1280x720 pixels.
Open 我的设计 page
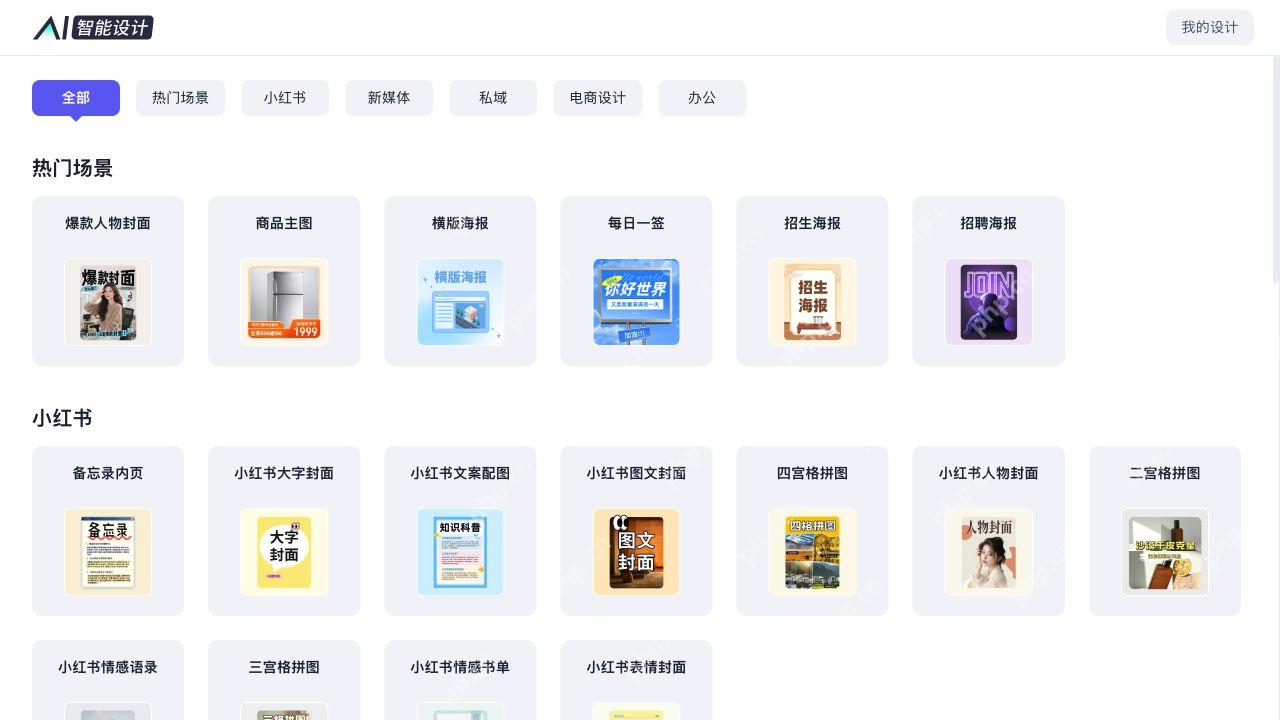(1209, 27)
